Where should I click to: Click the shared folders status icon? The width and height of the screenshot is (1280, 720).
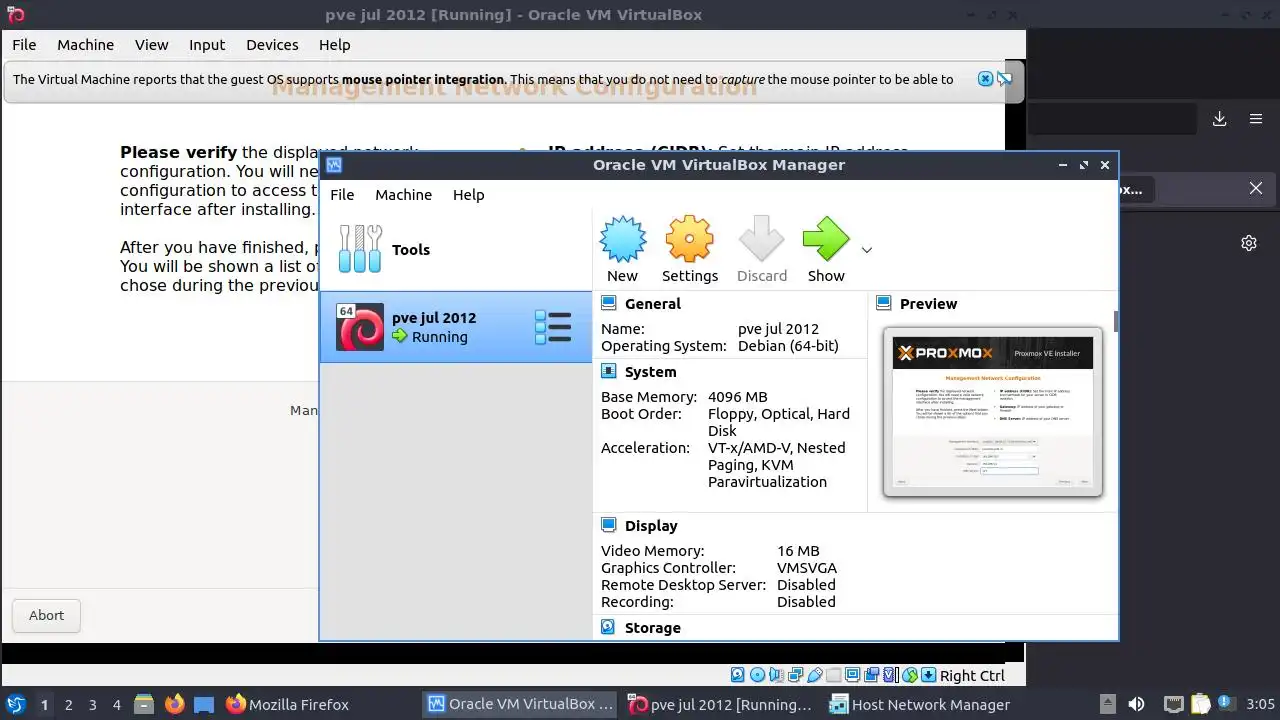tap(833, 675)
